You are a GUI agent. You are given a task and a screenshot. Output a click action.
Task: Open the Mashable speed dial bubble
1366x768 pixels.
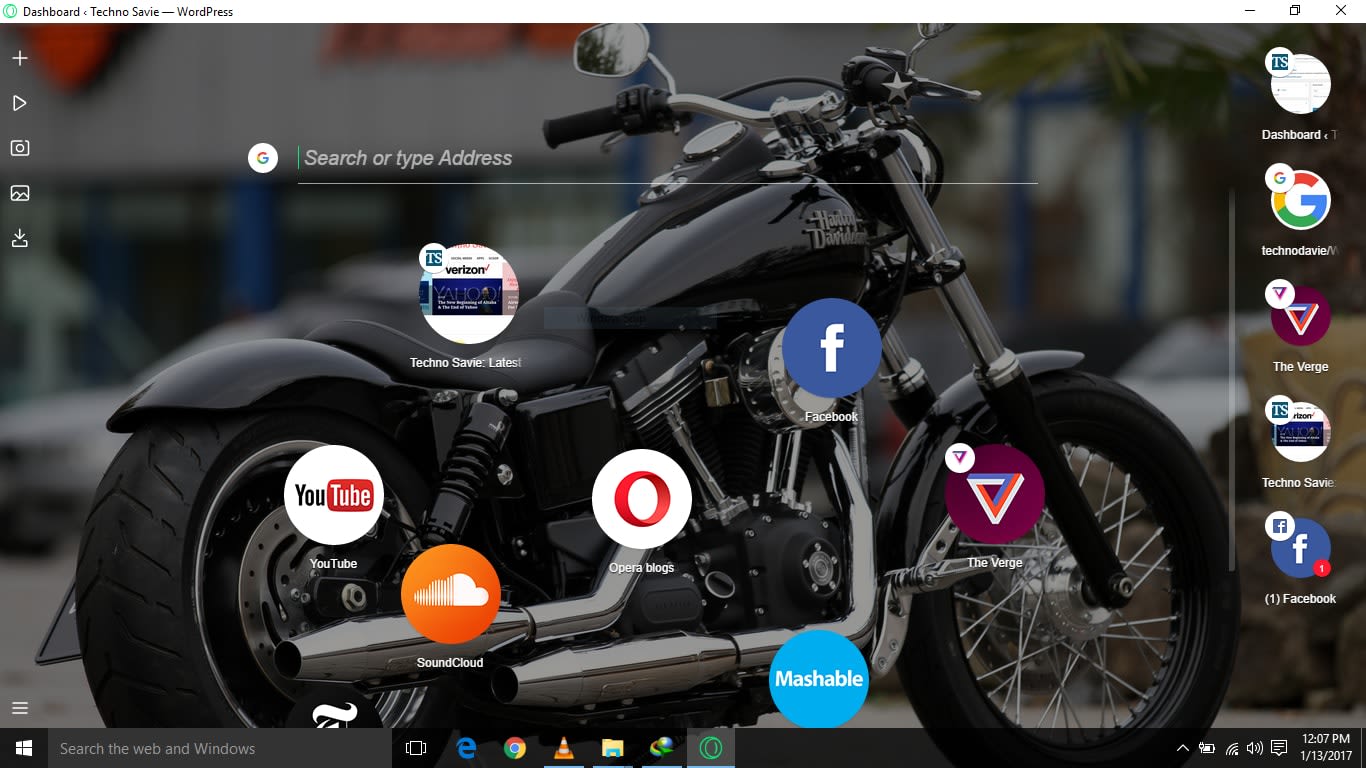[819, 679]
